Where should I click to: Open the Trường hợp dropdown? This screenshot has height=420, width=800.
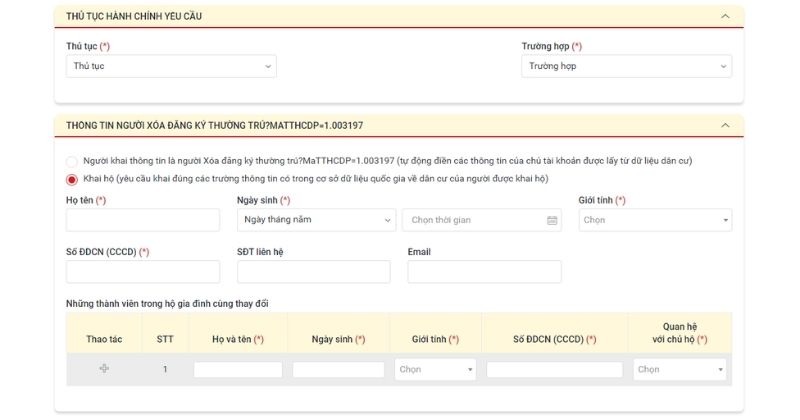click(626, 66)
